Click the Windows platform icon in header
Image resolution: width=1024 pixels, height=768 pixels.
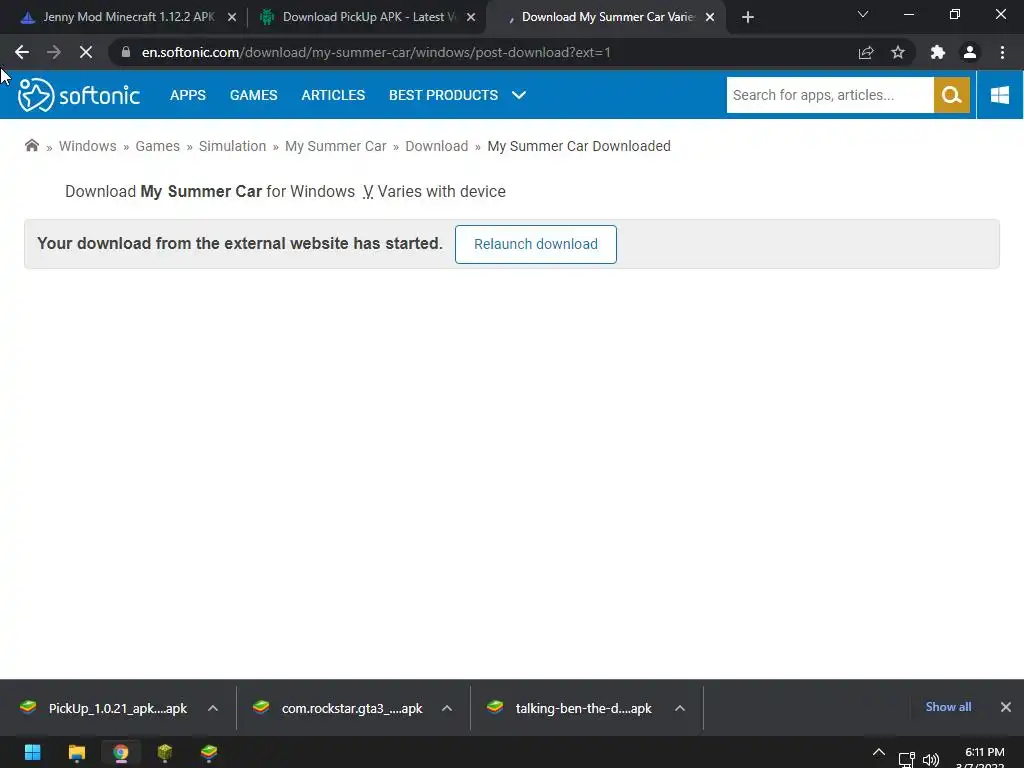(x=1000, y=95)
